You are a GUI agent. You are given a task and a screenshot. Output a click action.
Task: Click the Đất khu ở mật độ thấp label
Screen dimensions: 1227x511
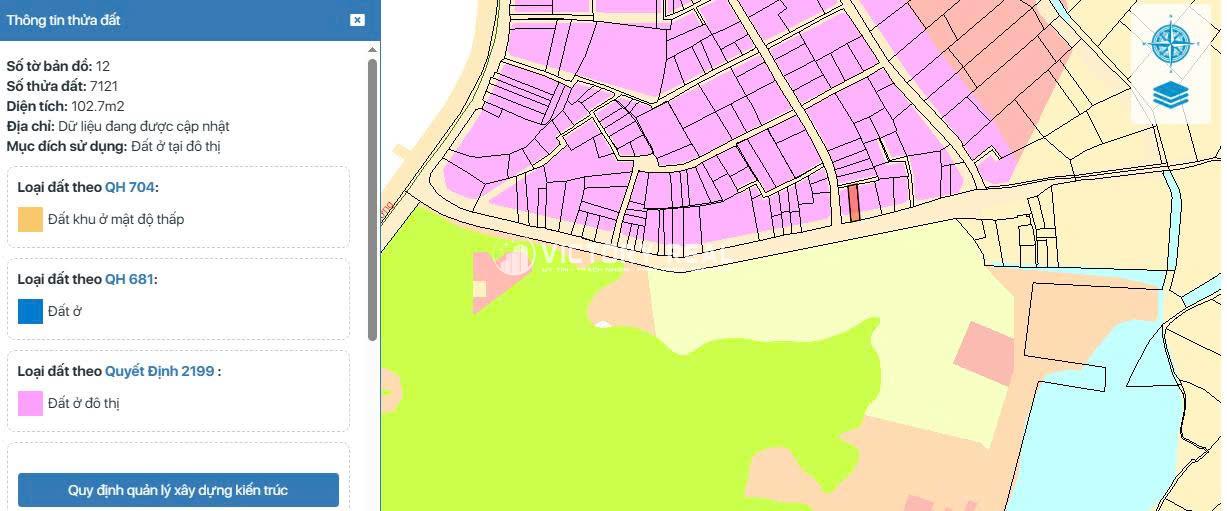click(x=116, y=219)
